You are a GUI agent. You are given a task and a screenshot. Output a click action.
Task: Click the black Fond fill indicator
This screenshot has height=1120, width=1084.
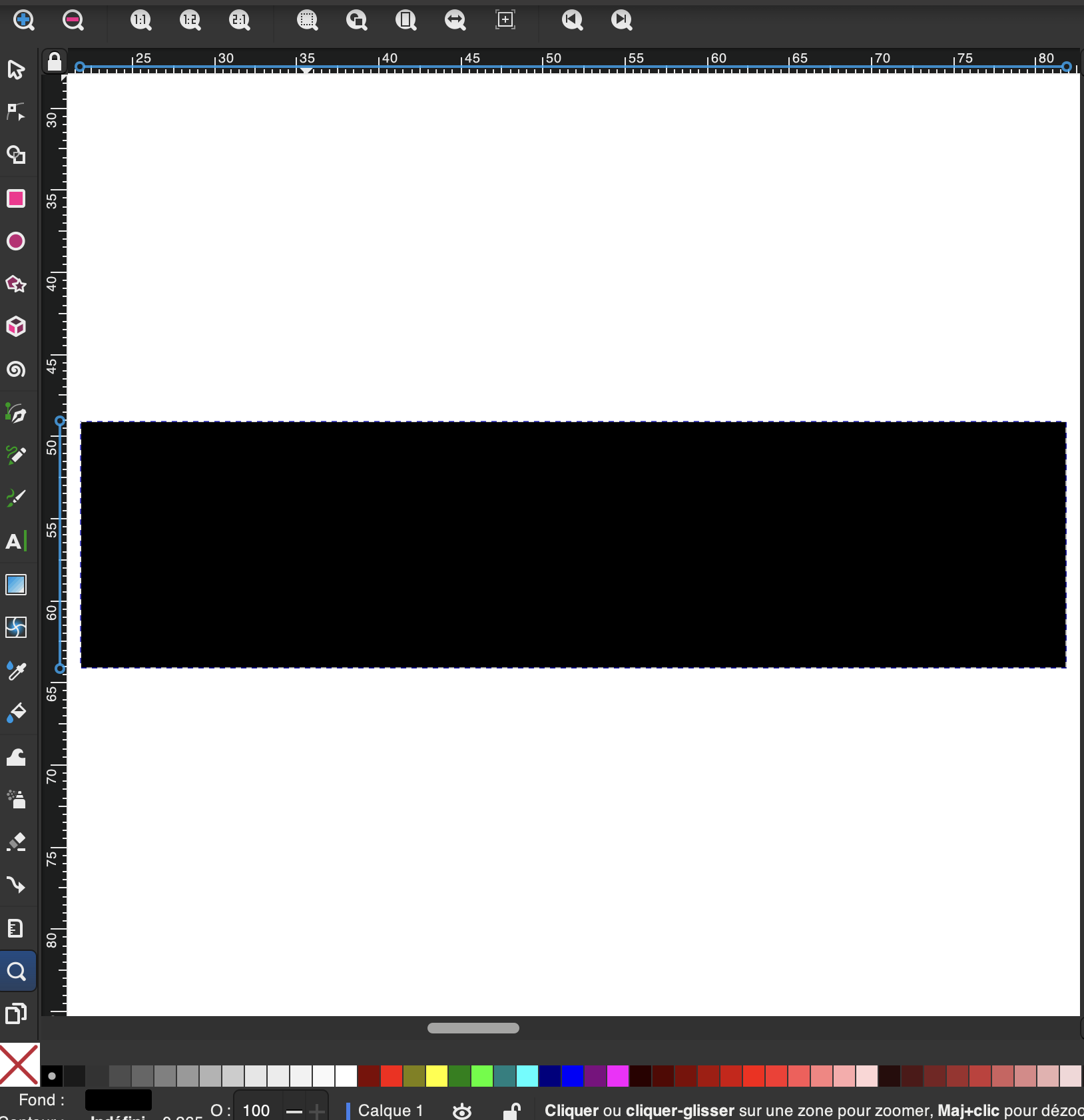point(119,1099)
